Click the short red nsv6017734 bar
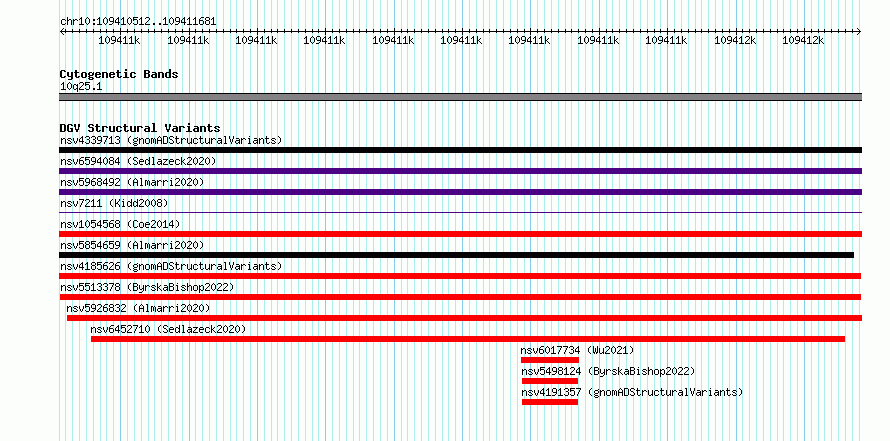The image size is (890, 441). [549, 360]
